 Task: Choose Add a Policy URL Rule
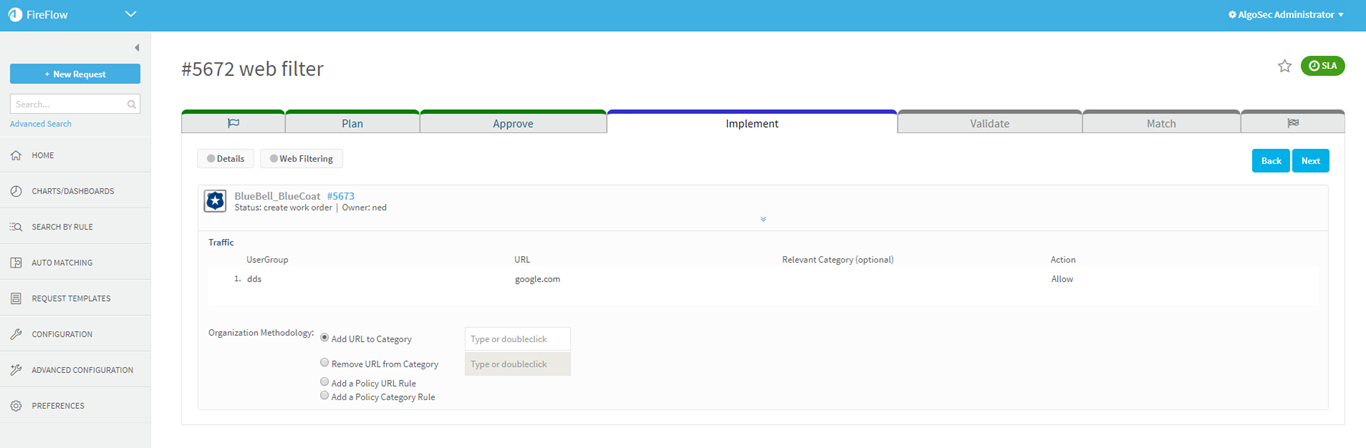coord(324,382)
